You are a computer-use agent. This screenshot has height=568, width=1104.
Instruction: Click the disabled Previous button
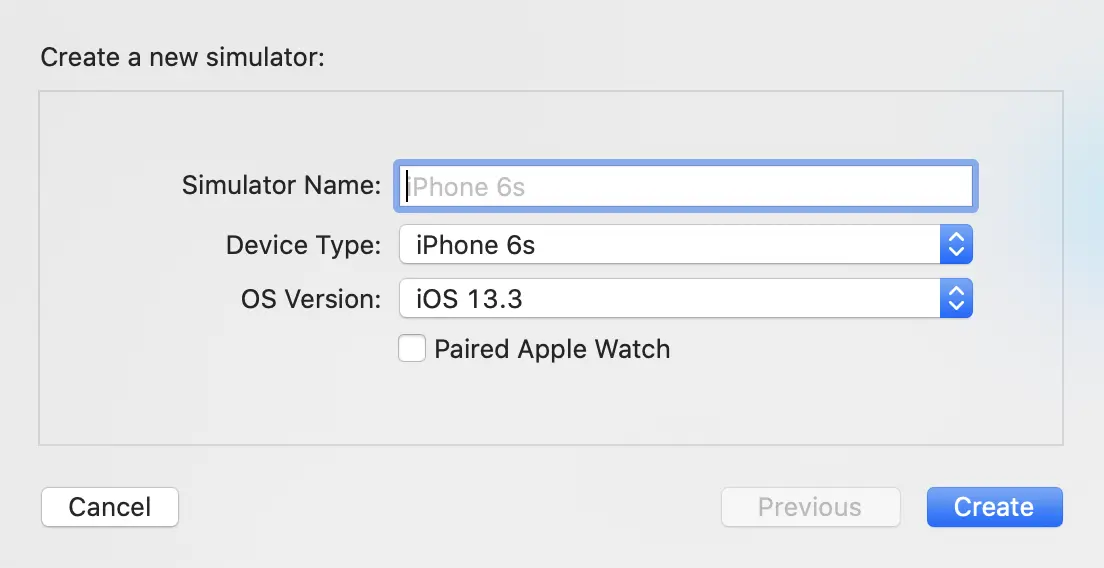coord(810,507)
